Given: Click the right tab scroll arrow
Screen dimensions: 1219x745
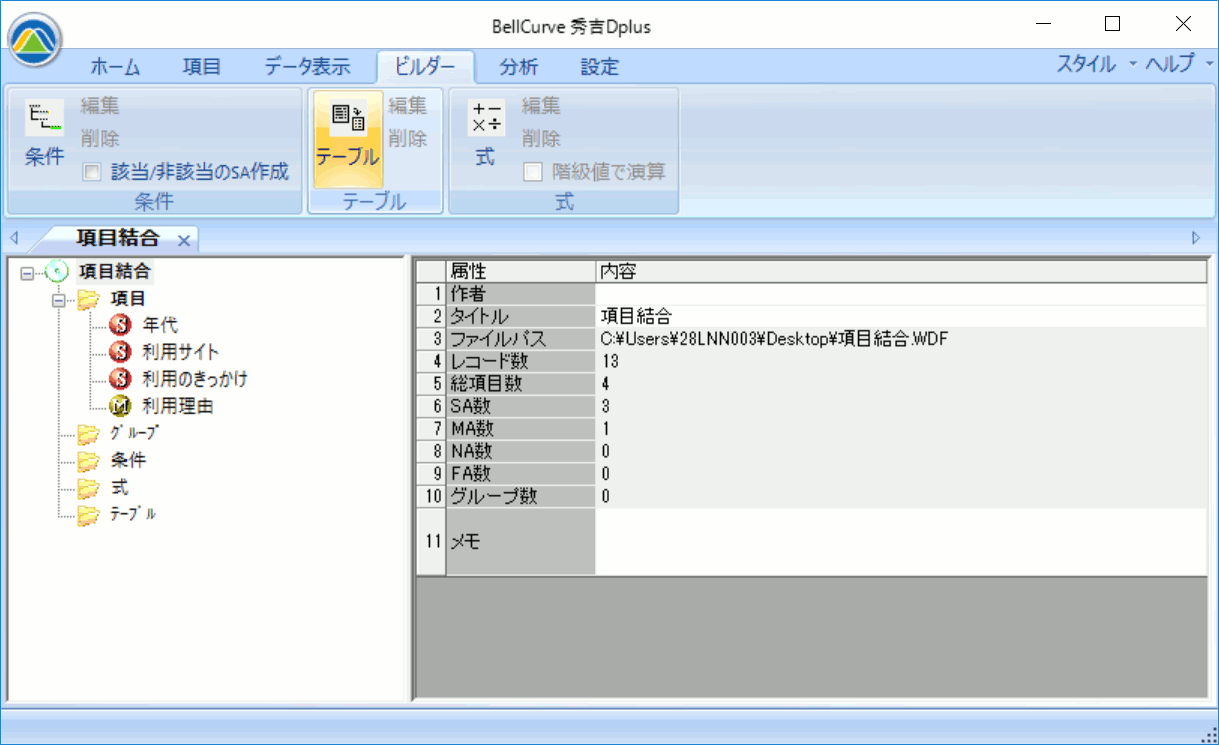Looking at the screenshot, I should 1196,238.
